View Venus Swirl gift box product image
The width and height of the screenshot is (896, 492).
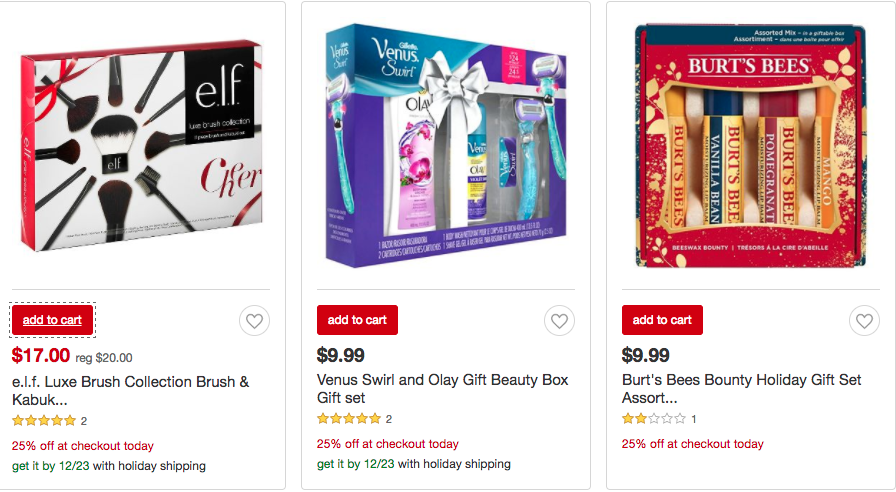(446, 146)
